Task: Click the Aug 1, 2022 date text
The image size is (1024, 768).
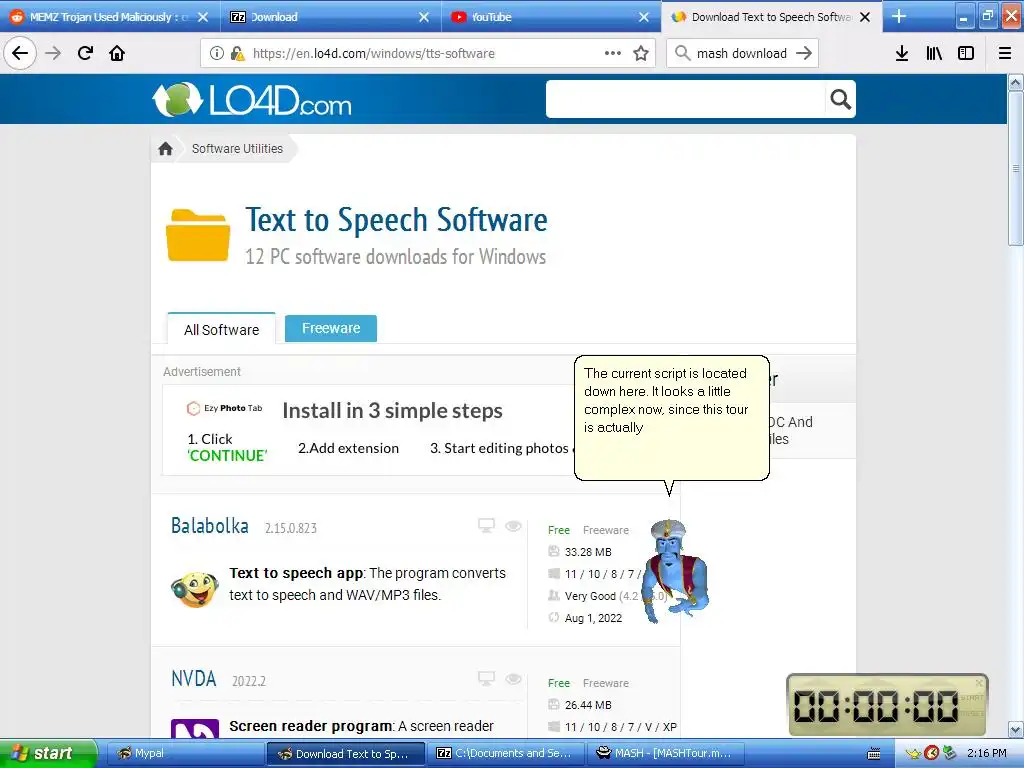Action: pyautogui.click(x=593, y=618)
